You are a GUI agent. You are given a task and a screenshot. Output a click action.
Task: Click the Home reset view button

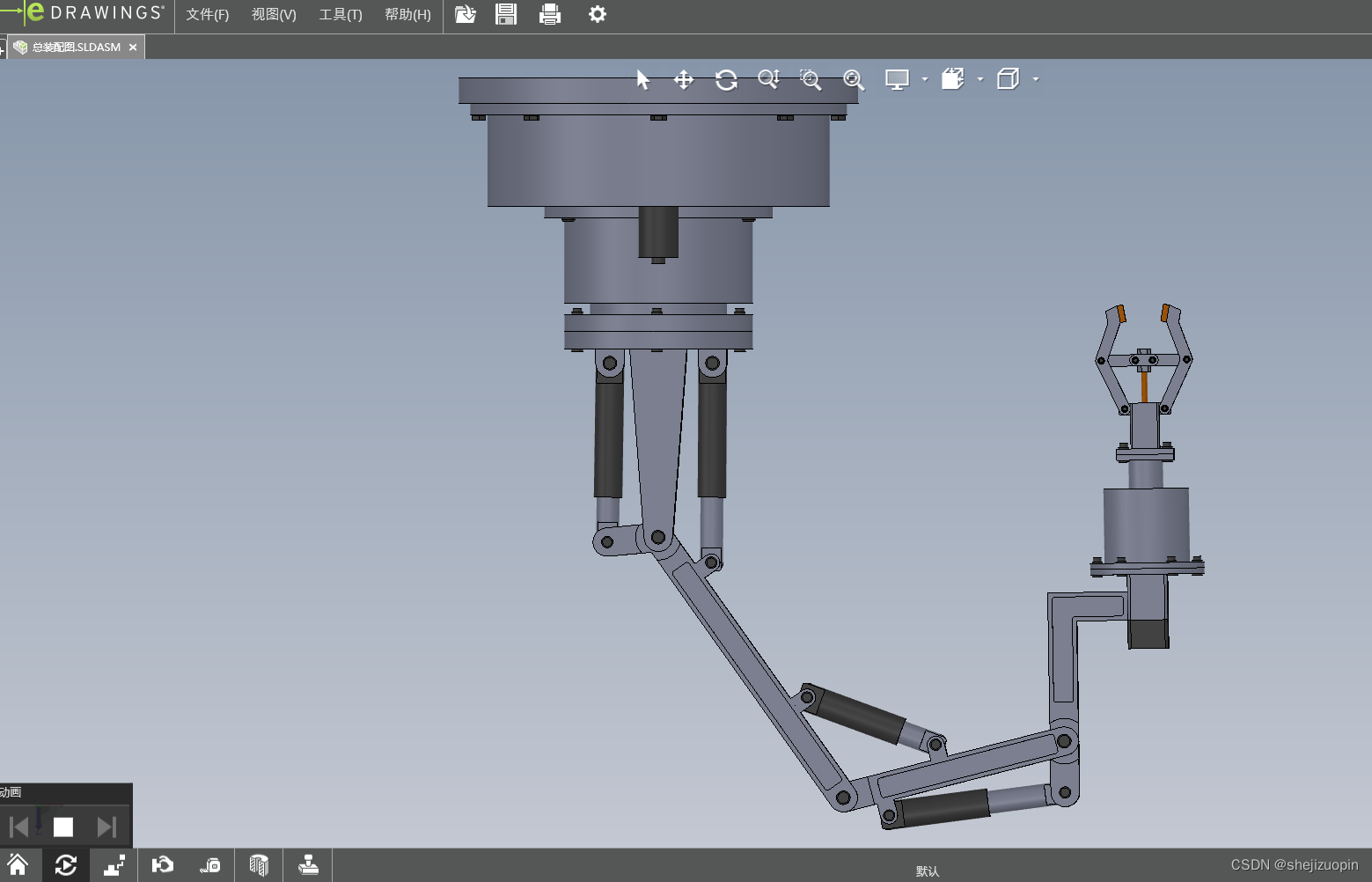18,864
